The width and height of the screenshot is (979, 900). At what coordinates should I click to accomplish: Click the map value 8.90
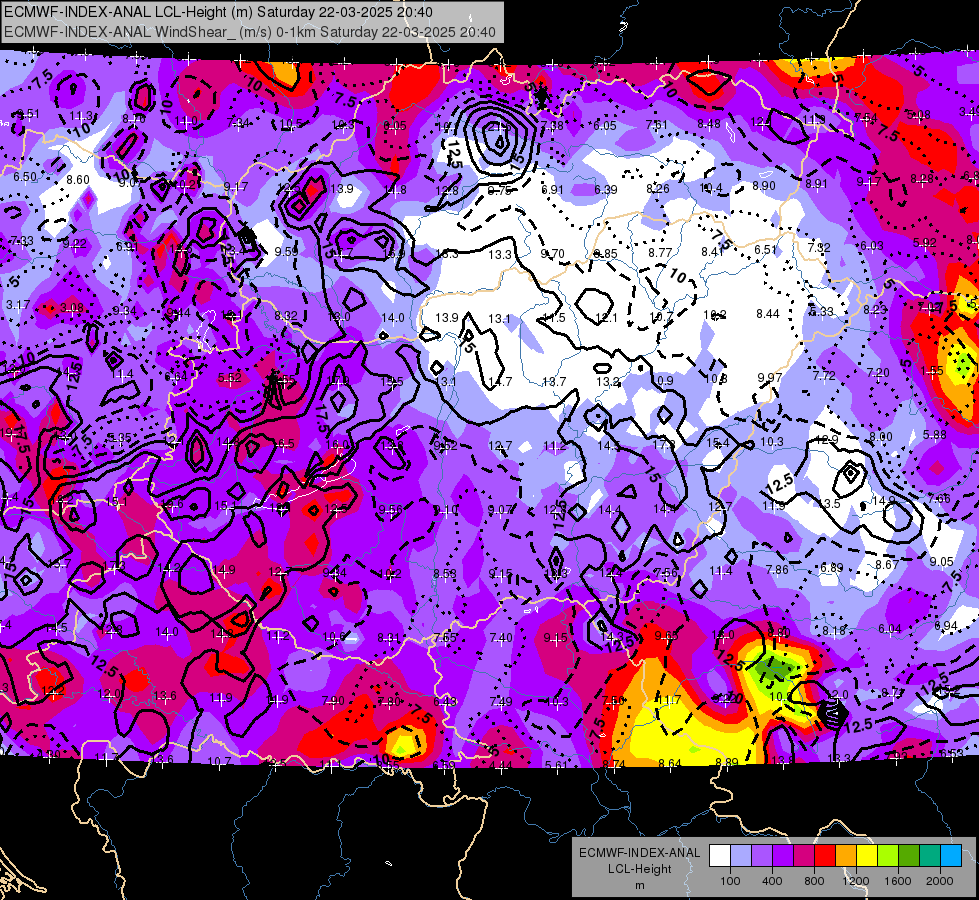(764, 185)
